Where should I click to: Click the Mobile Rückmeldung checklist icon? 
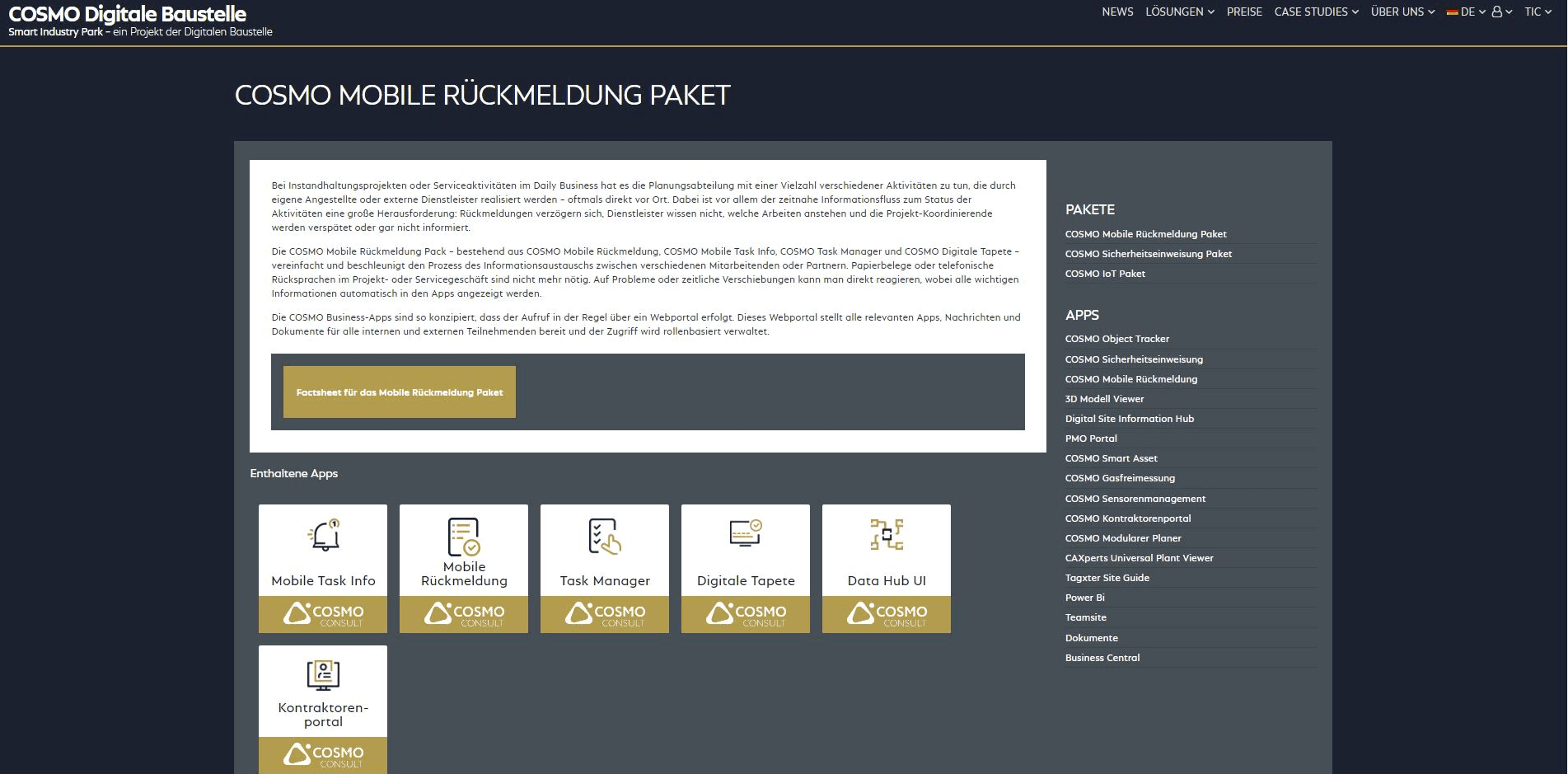(464, 537)
